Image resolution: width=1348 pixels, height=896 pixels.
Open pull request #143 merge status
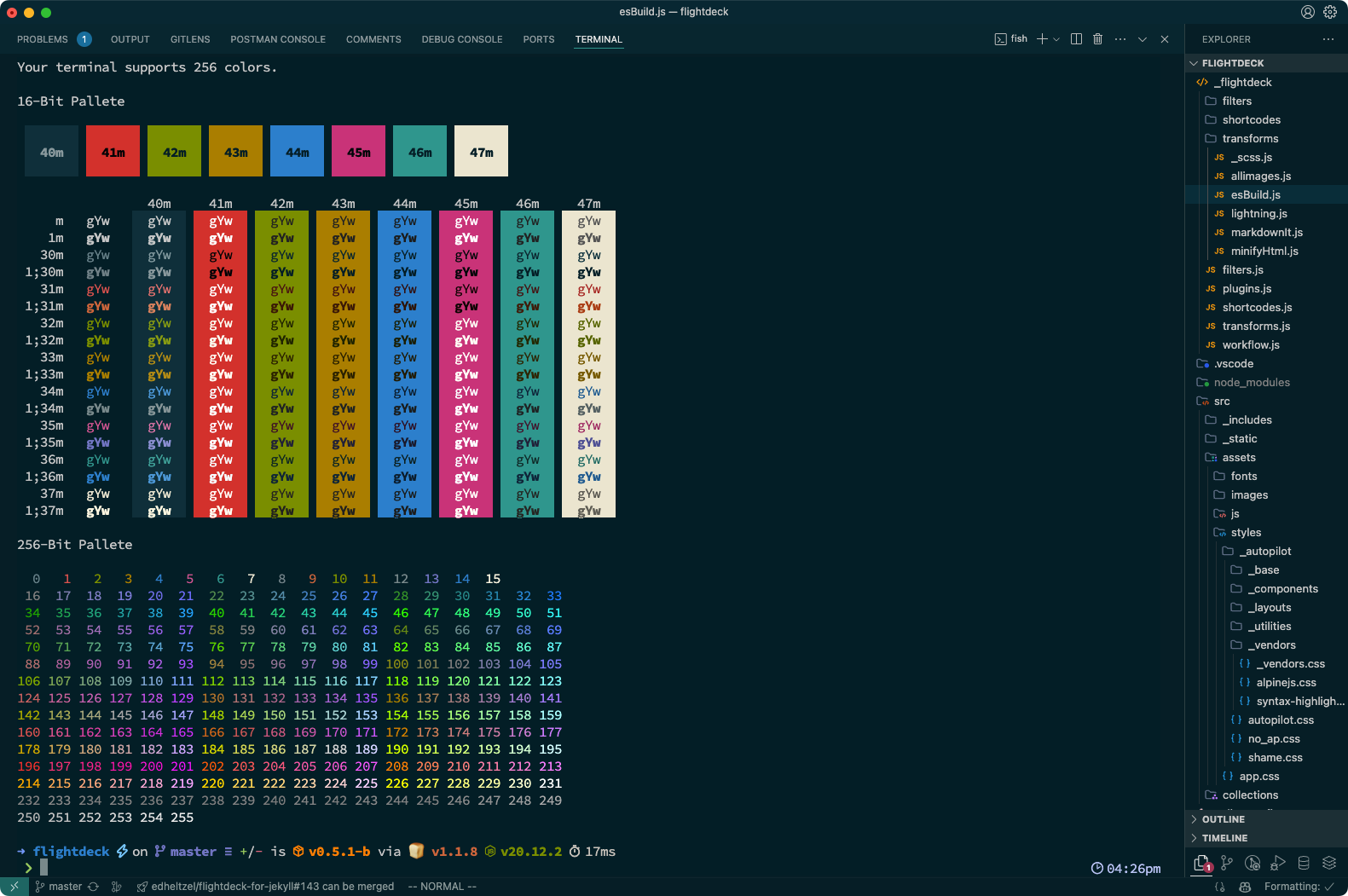click(x=265, y=887)
